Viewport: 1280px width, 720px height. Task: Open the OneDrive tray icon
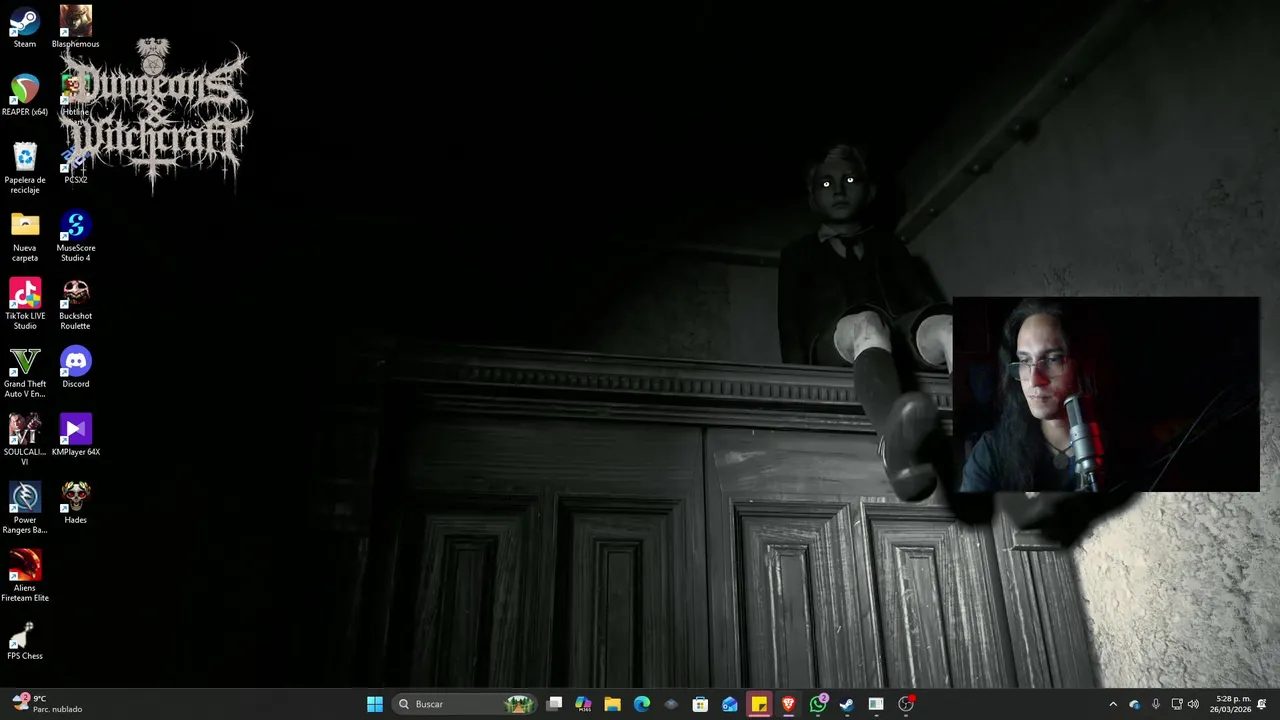1134,704
